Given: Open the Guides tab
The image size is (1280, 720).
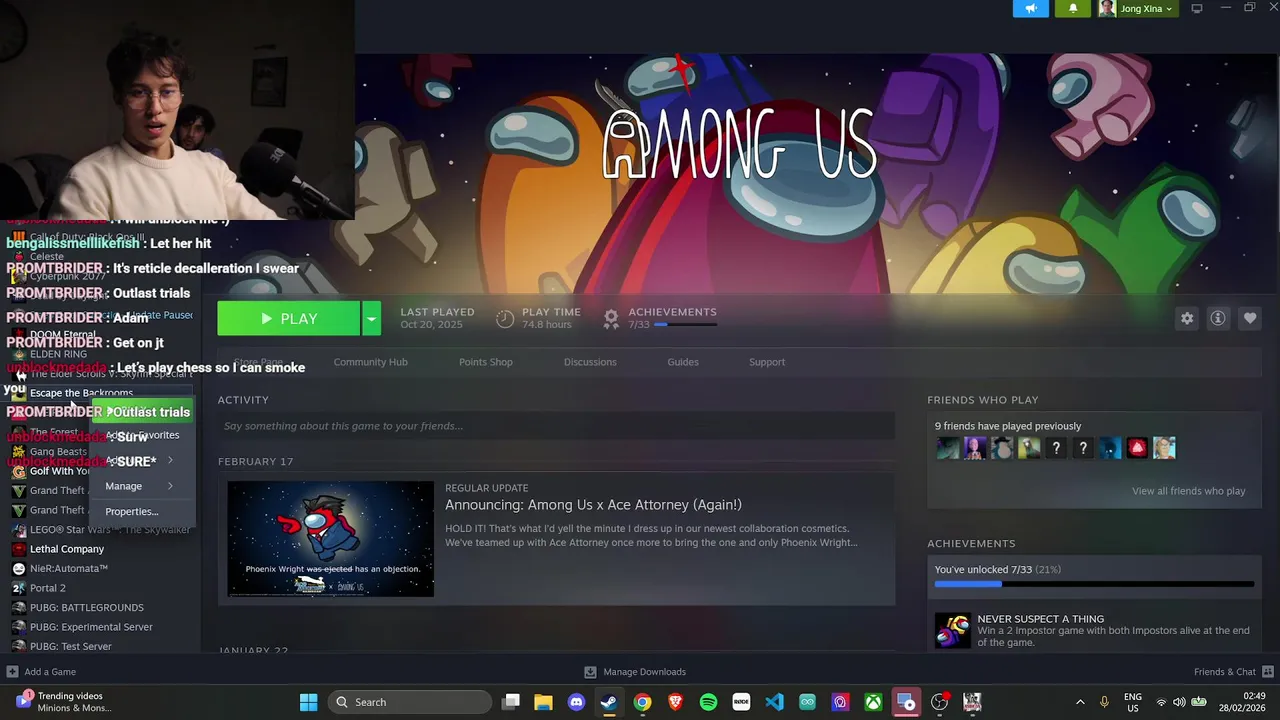Looking at the screenshot, I should click(683, 362).
